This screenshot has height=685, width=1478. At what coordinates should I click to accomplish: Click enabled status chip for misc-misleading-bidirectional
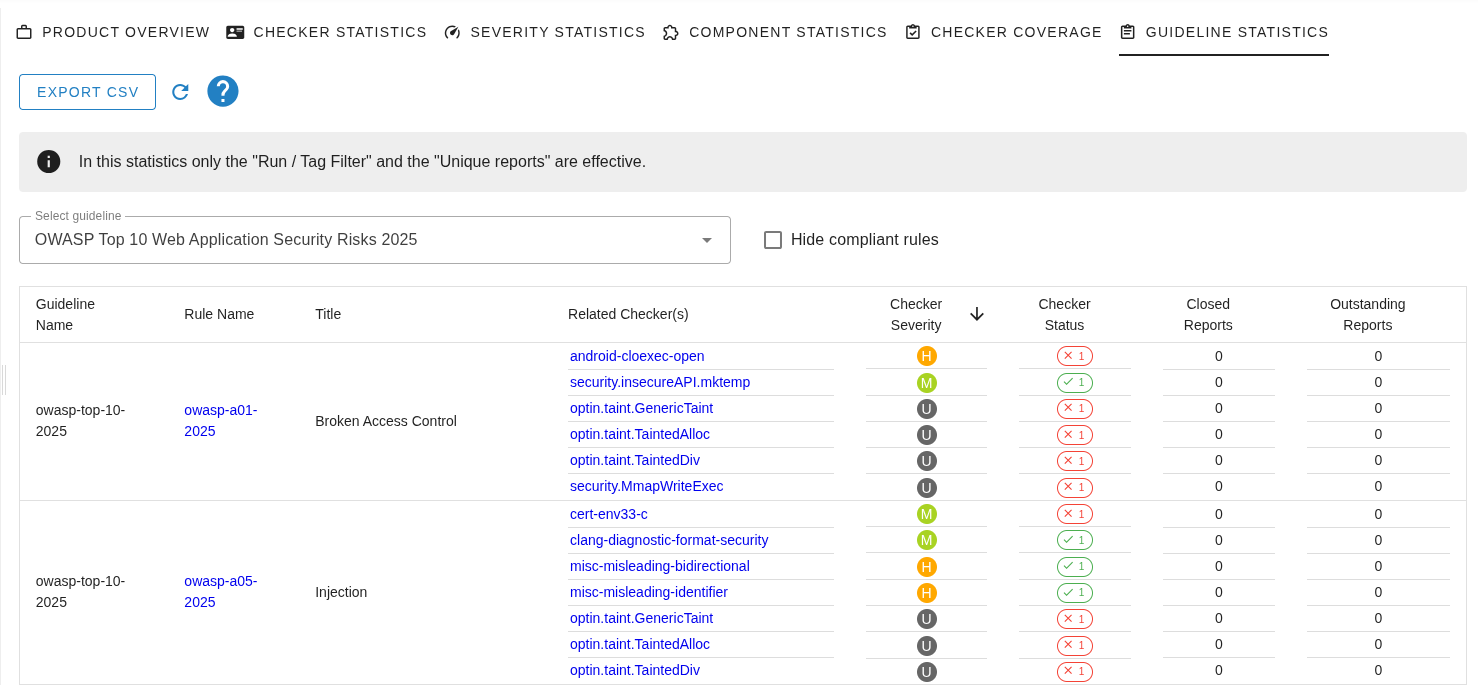[x=1075, y=566]
